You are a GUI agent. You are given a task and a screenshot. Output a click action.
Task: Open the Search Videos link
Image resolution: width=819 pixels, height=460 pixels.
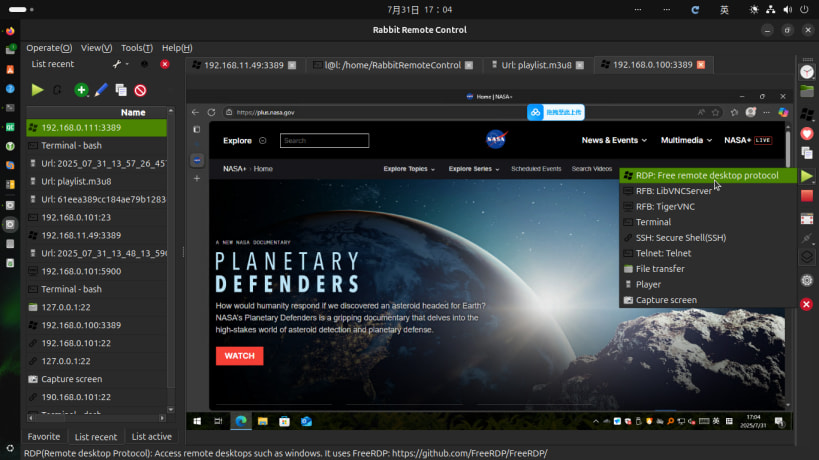[x=591, y=169]
